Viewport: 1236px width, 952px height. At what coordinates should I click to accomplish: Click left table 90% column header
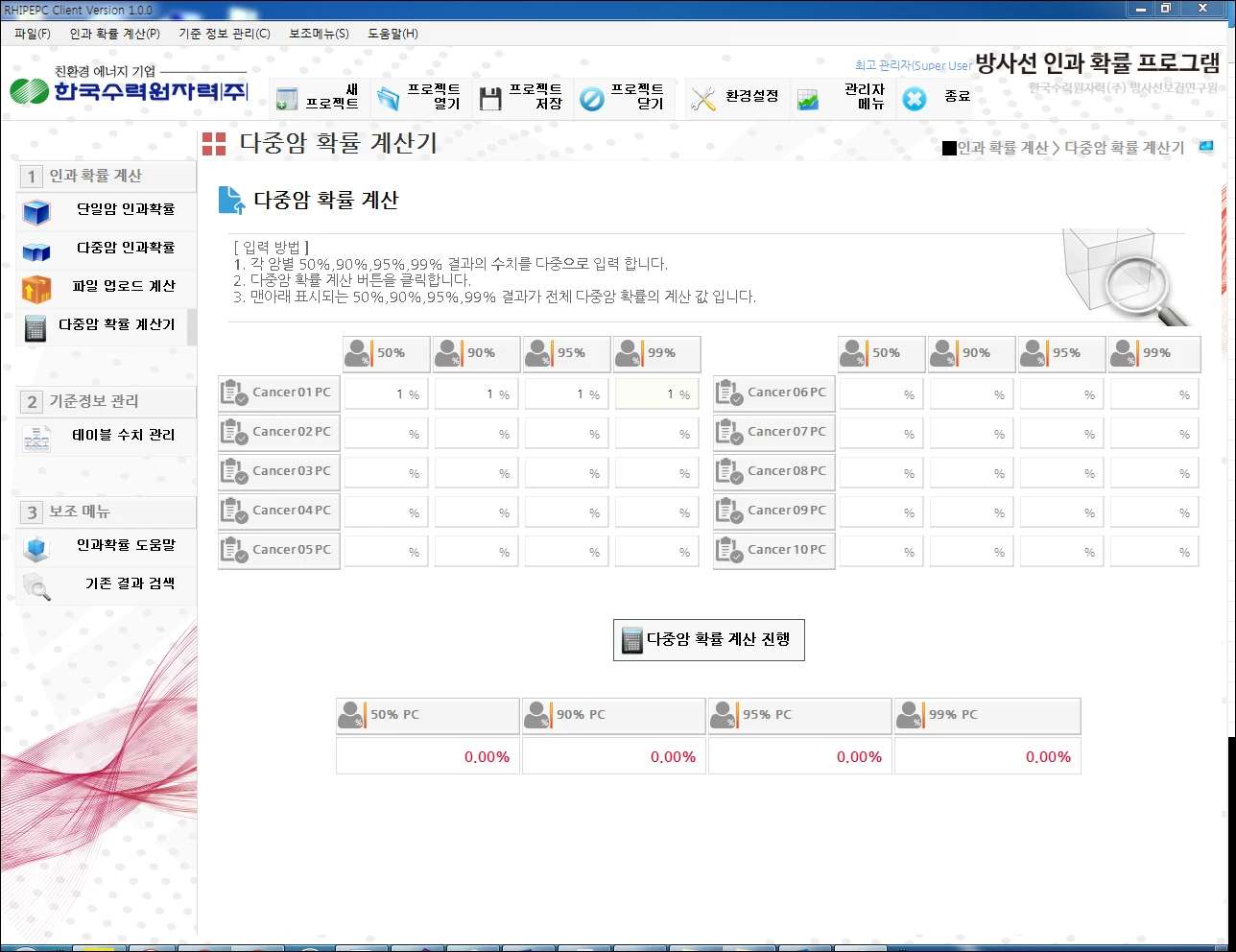pos(477,354)
